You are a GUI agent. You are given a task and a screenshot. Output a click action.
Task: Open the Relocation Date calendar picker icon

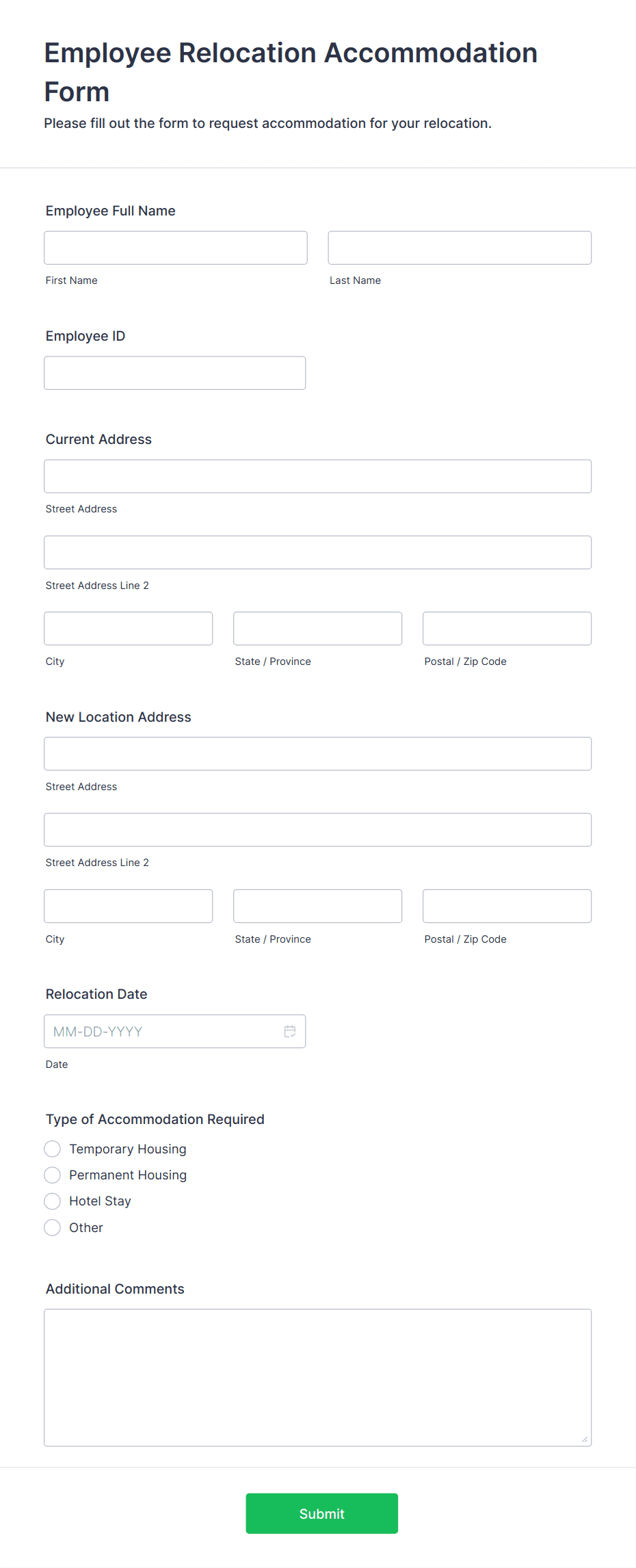coord(290,1031)
